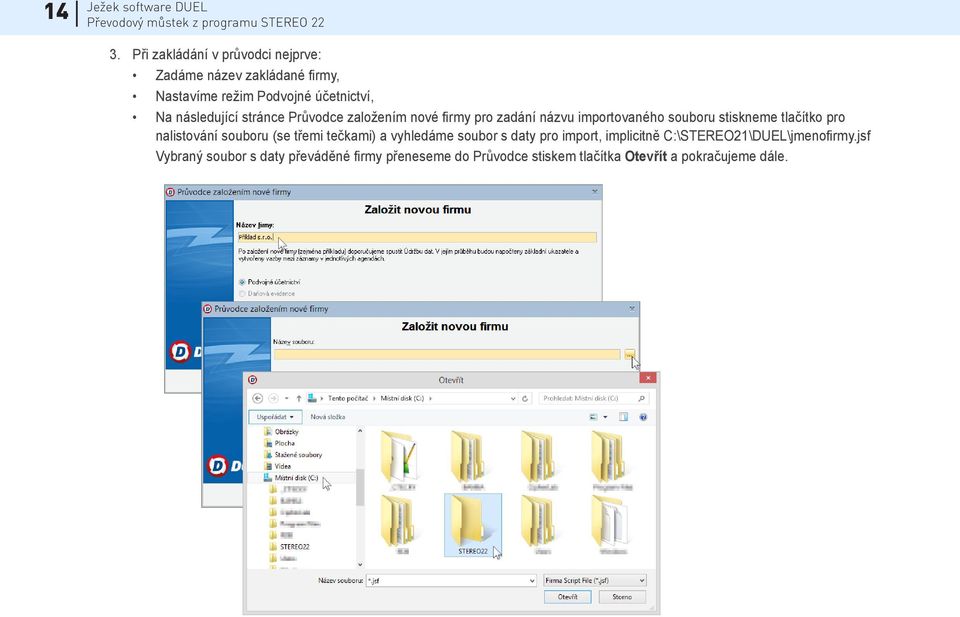Close the middle 'Průvodce založením nové firmy' window

(632, 308)
